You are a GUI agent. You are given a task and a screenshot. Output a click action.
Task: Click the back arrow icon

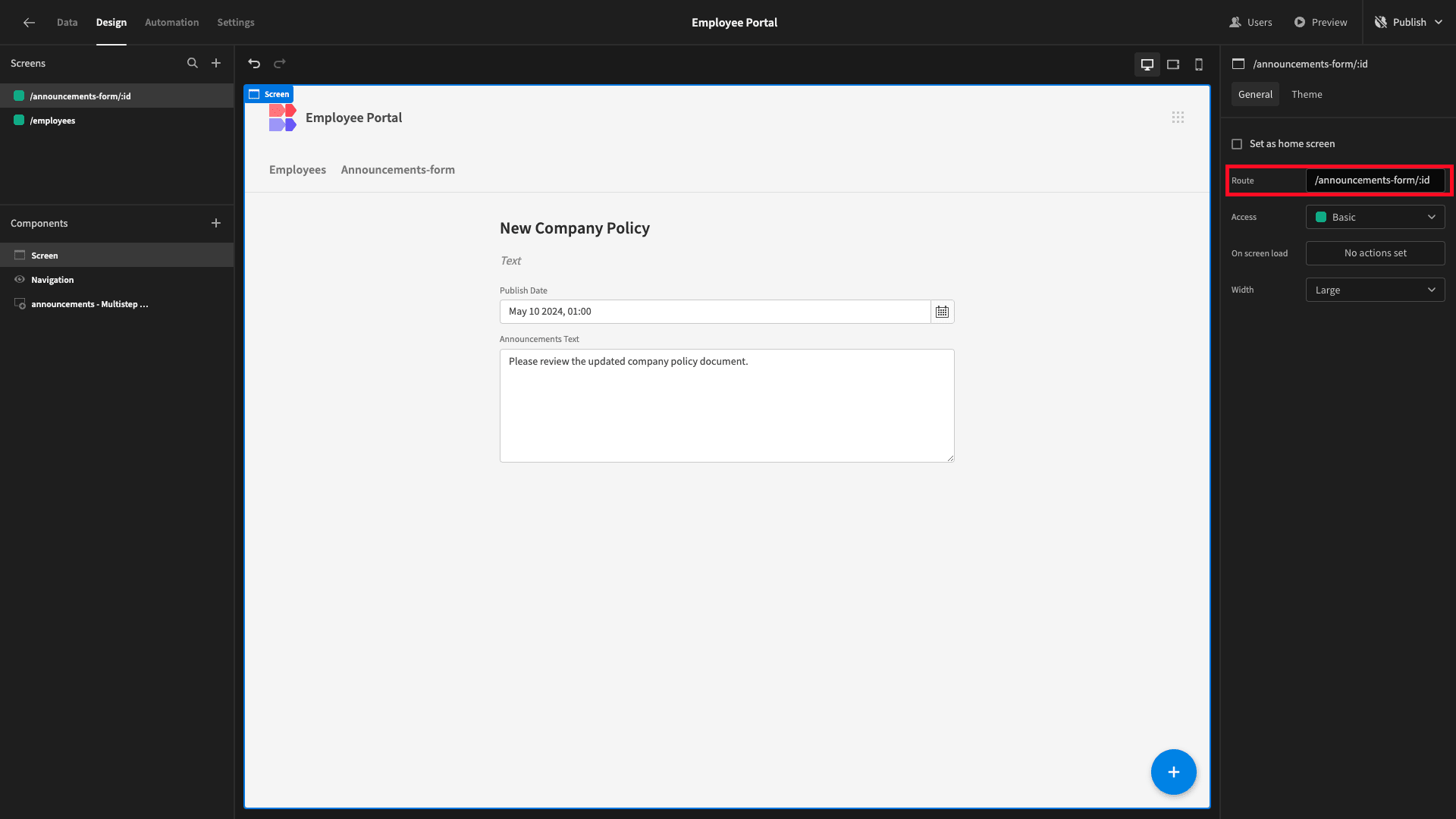29,23
